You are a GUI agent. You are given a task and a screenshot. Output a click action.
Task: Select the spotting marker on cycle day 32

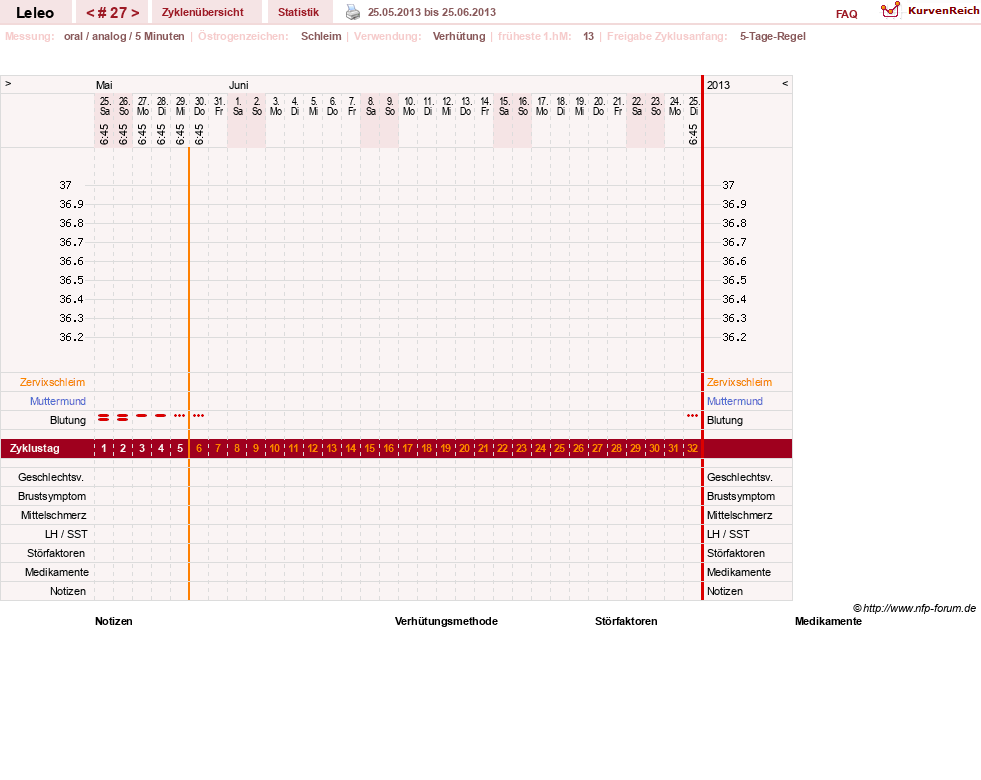click(x=692, y=415)
